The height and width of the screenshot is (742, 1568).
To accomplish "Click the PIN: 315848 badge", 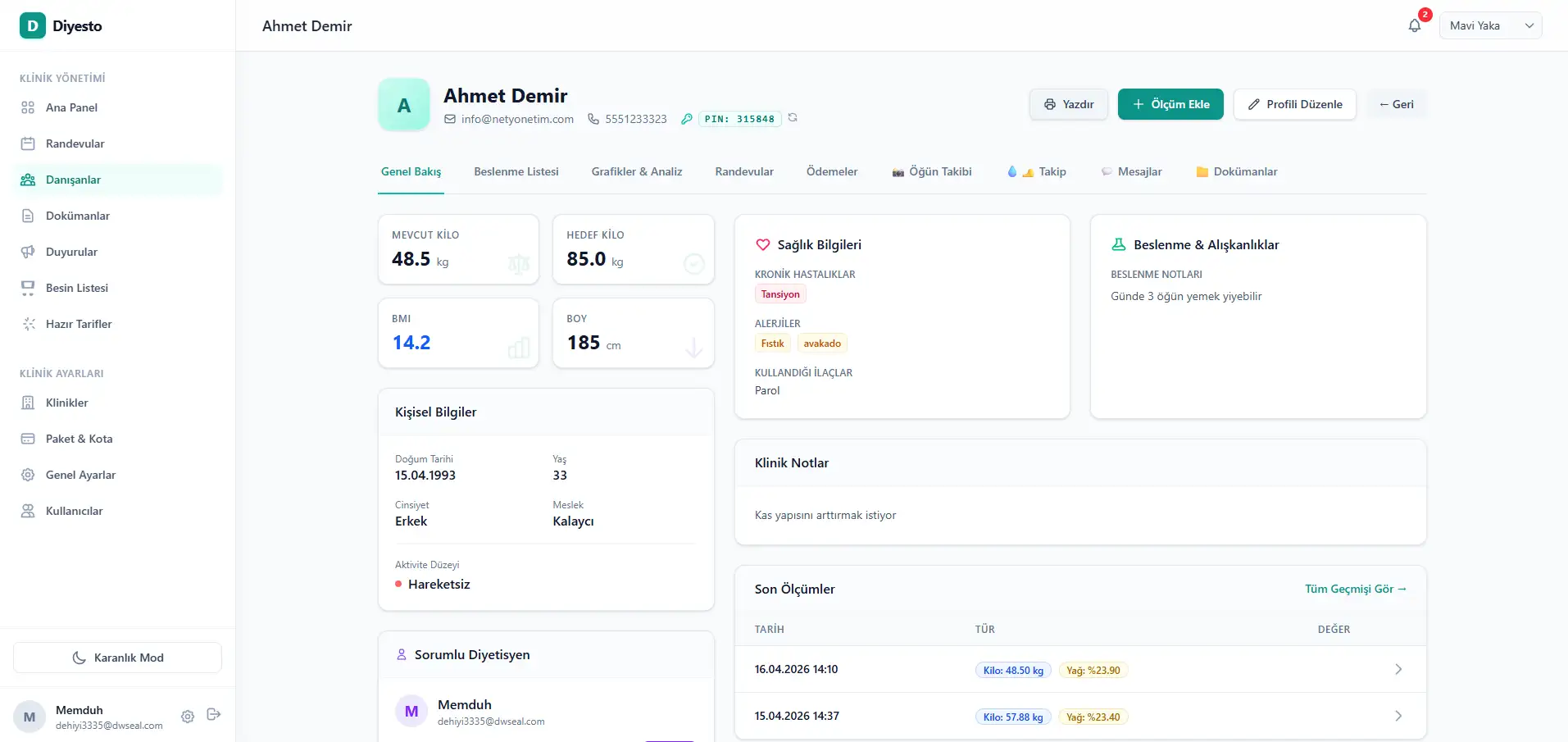I will pos(739,119).
